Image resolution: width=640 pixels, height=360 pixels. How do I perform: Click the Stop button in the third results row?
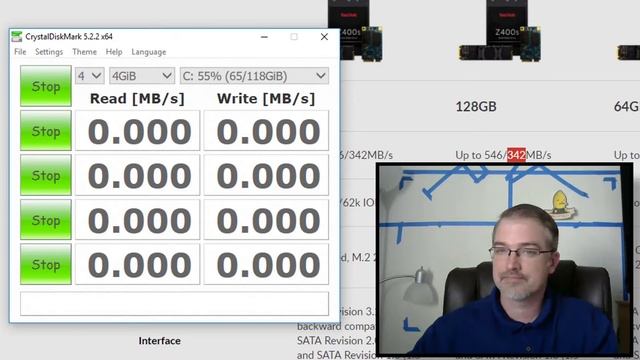tap(46, 220)
